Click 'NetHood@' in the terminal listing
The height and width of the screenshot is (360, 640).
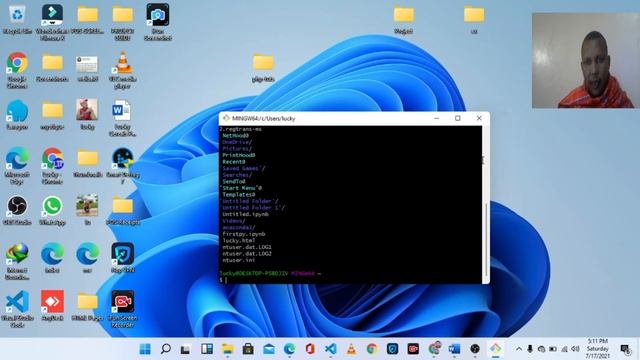[236, 136]
